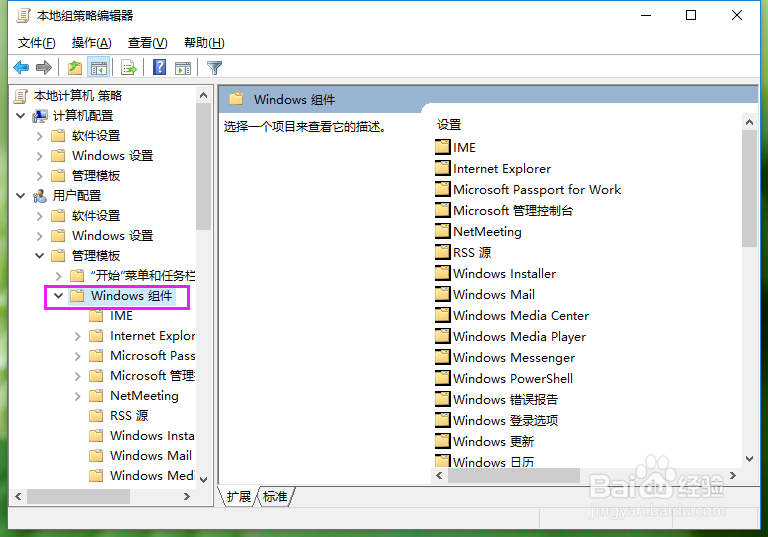
Task: Click Windows 更新 folder icon
Action: (442, 441)
